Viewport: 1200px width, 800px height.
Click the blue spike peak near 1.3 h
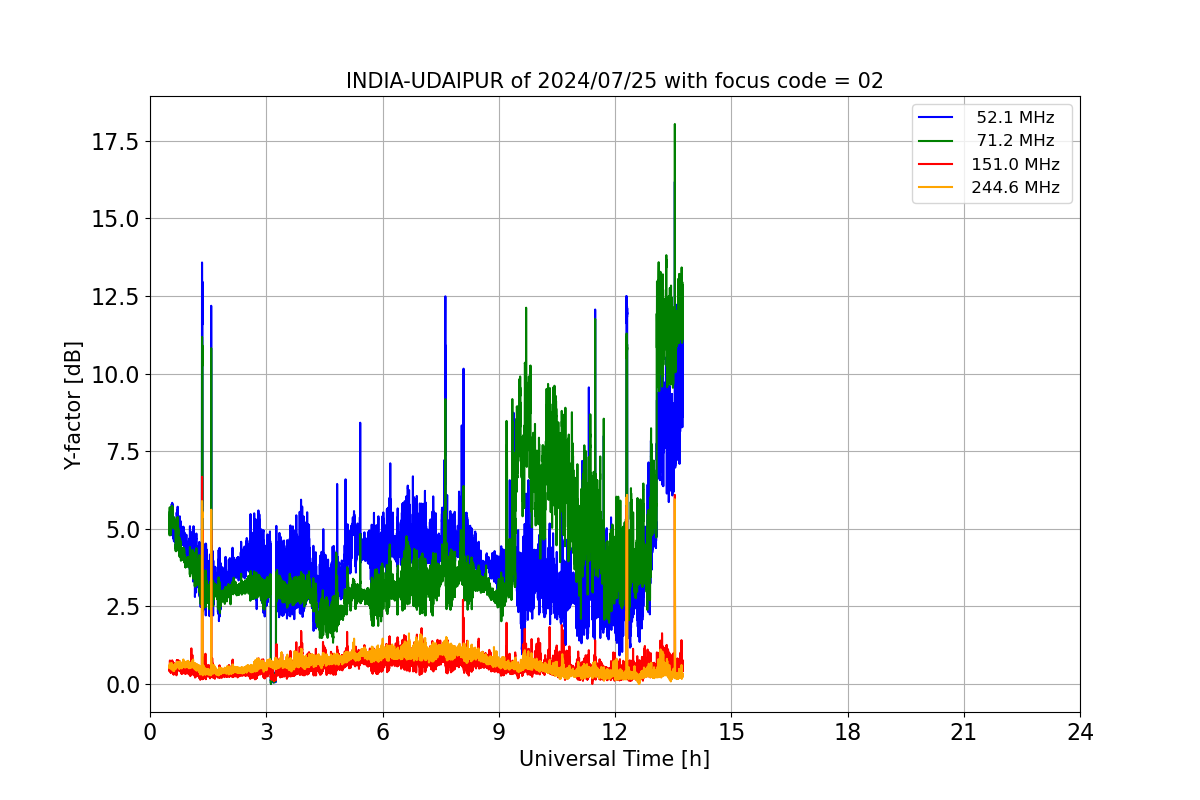tap(202, 265)
